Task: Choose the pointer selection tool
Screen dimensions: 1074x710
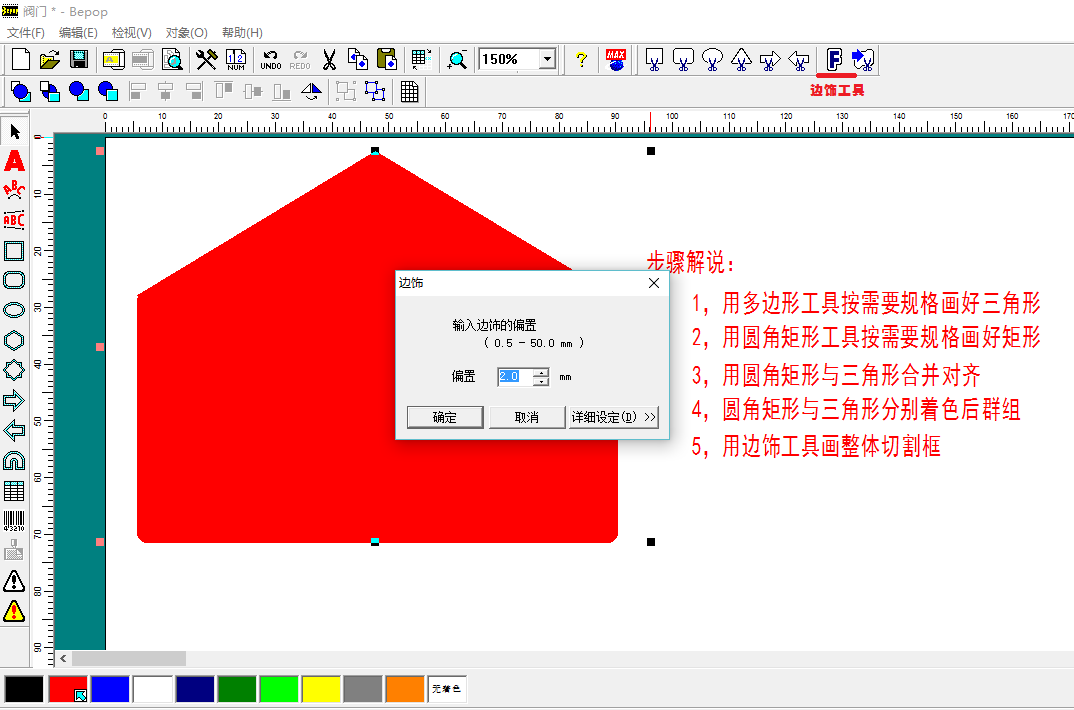Action: (14, 131)
